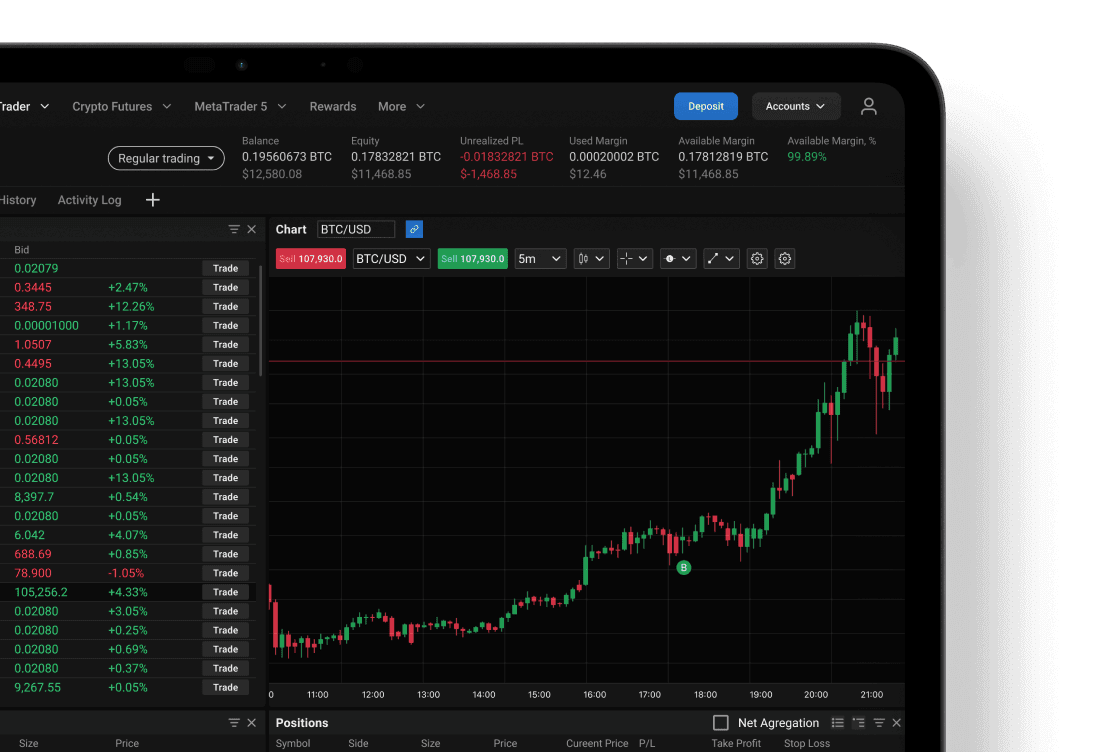Open the Rewards menu item

point(332,106)
